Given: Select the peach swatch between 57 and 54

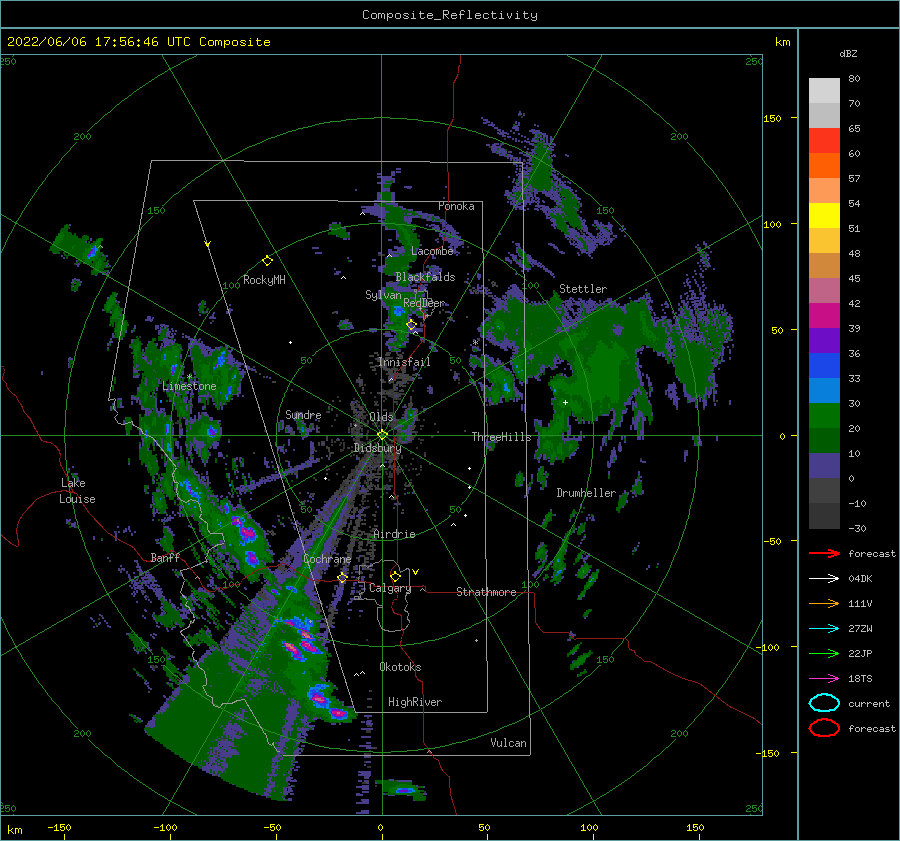Looking at the screenshot, I should [824, 191].
